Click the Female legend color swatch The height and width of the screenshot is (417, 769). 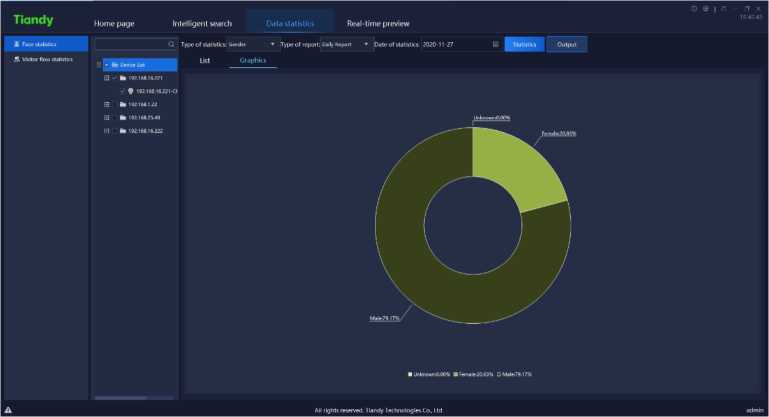(456, 374)
